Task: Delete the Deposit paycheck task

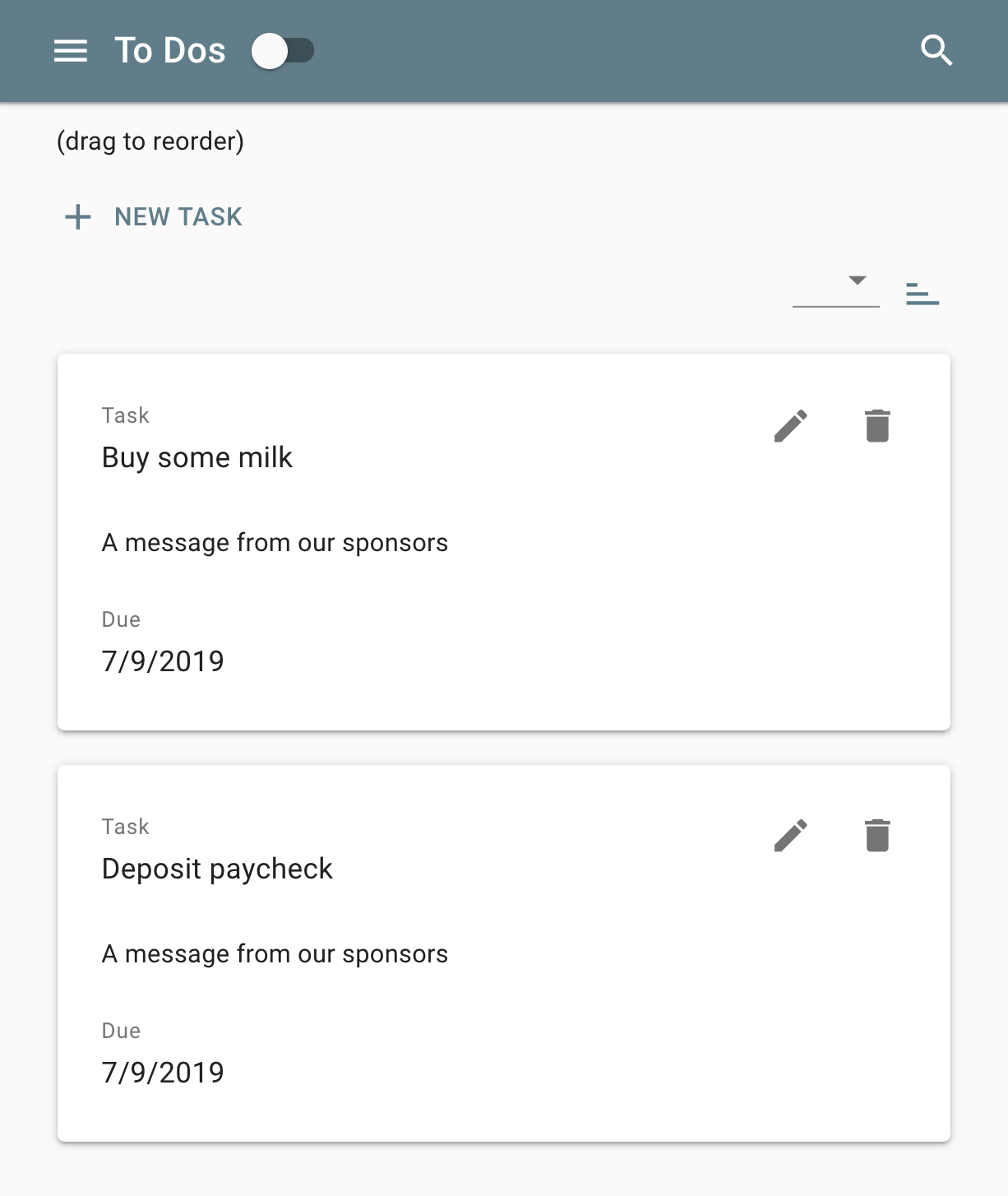Action: [877, 836]
